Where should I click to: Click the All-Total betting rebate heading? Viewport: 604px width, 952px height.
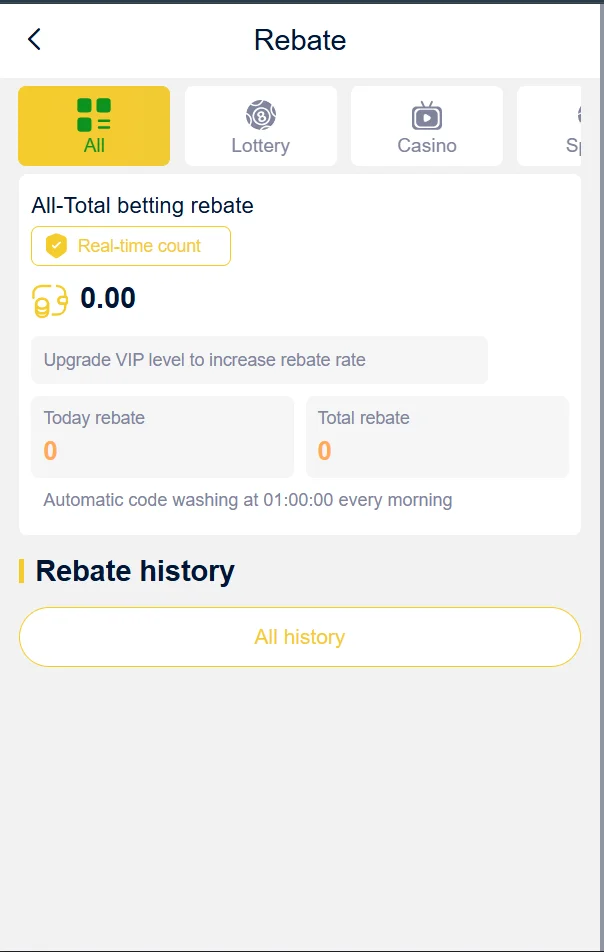pyautogui.click(x=143, y=206)
